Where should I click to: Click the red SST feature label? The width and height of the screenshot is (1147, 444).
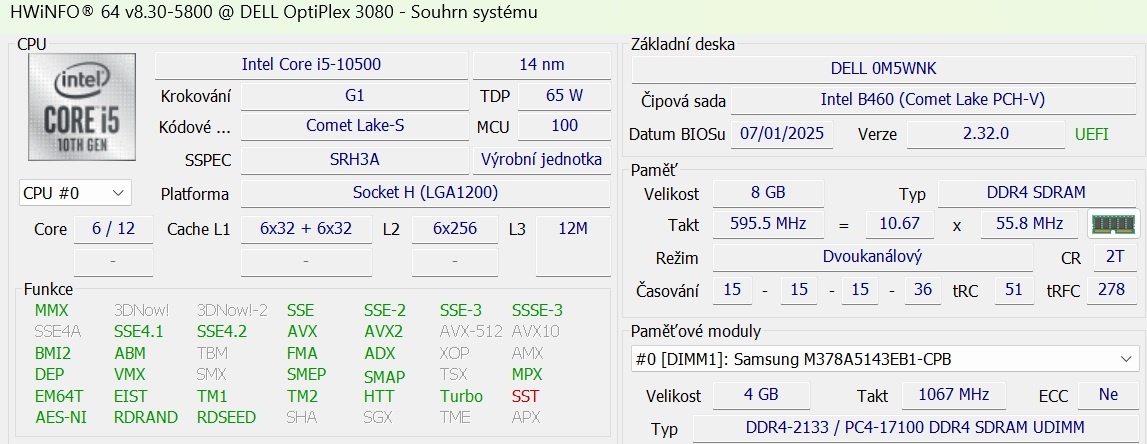coord(525,396)
